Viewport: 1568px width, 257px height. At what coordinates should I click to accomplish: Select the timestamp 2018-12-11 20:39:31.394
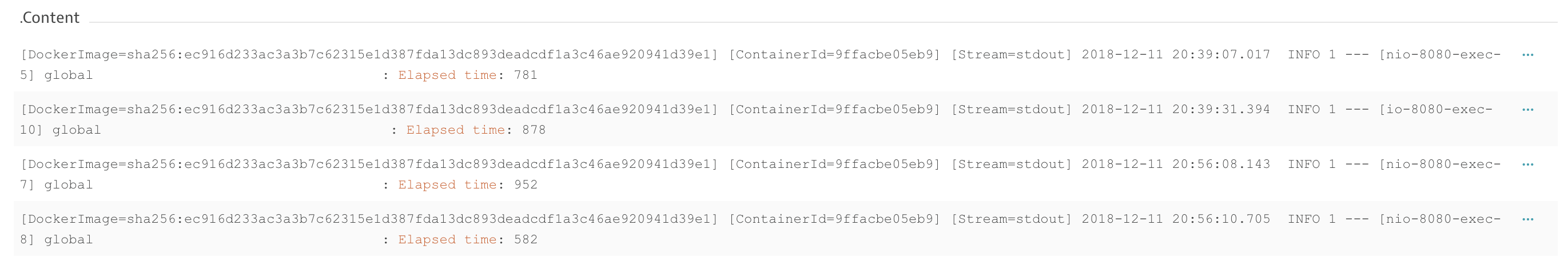(x=1175, y=109)
